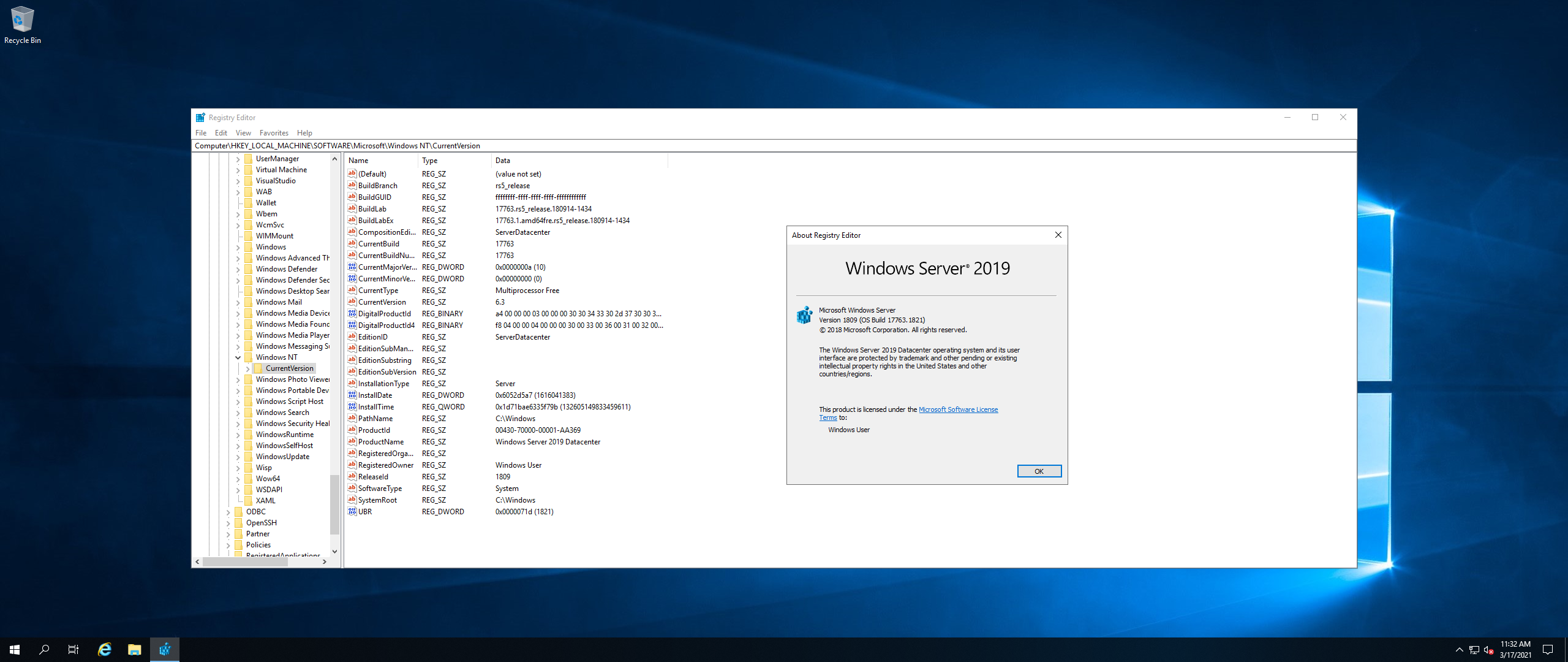The height and width of the screenshot is (662, 1568).
Task: Expand the Wow64 tree node
Action: click(238, 479)
